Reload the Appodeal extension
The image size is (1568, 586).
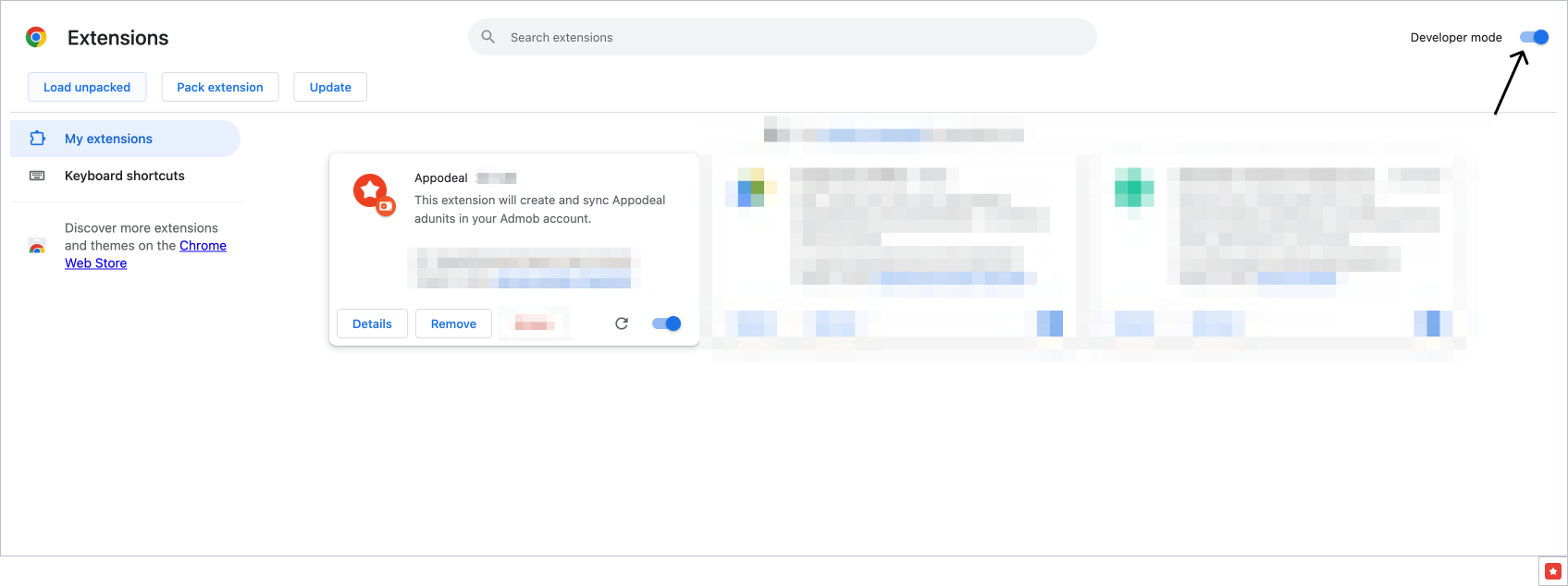pyautogui.click(x=622, y=324)
